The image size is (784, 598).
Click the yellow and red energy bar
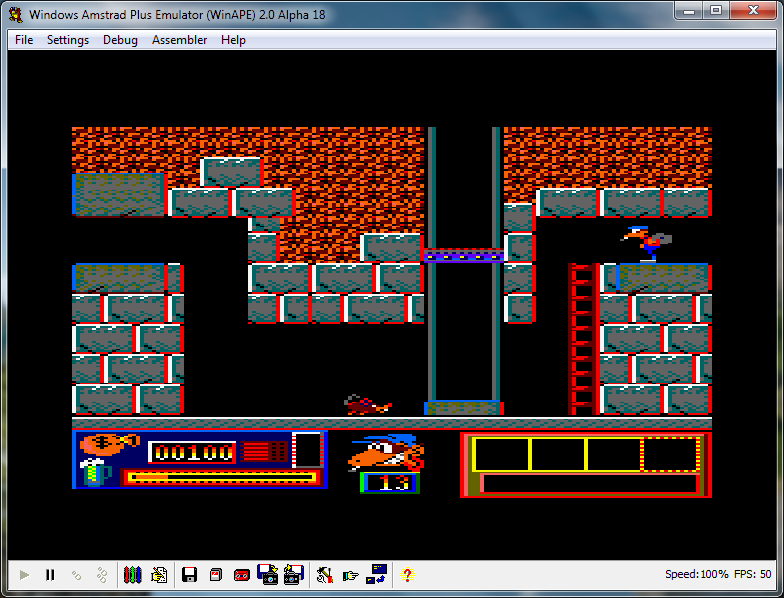click(x=221, y=478)
